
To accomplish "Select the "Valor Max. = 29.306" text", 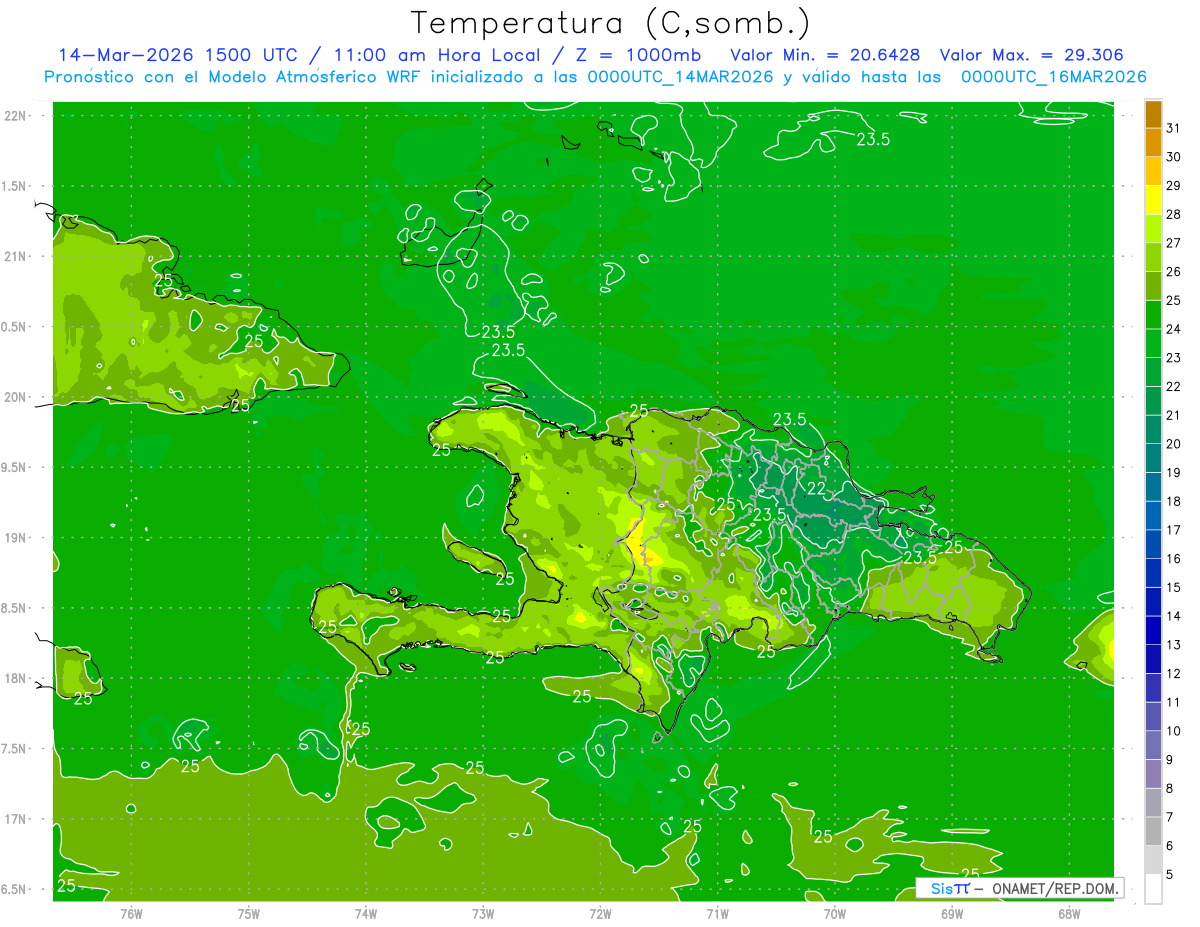I will pos(1032,55).
